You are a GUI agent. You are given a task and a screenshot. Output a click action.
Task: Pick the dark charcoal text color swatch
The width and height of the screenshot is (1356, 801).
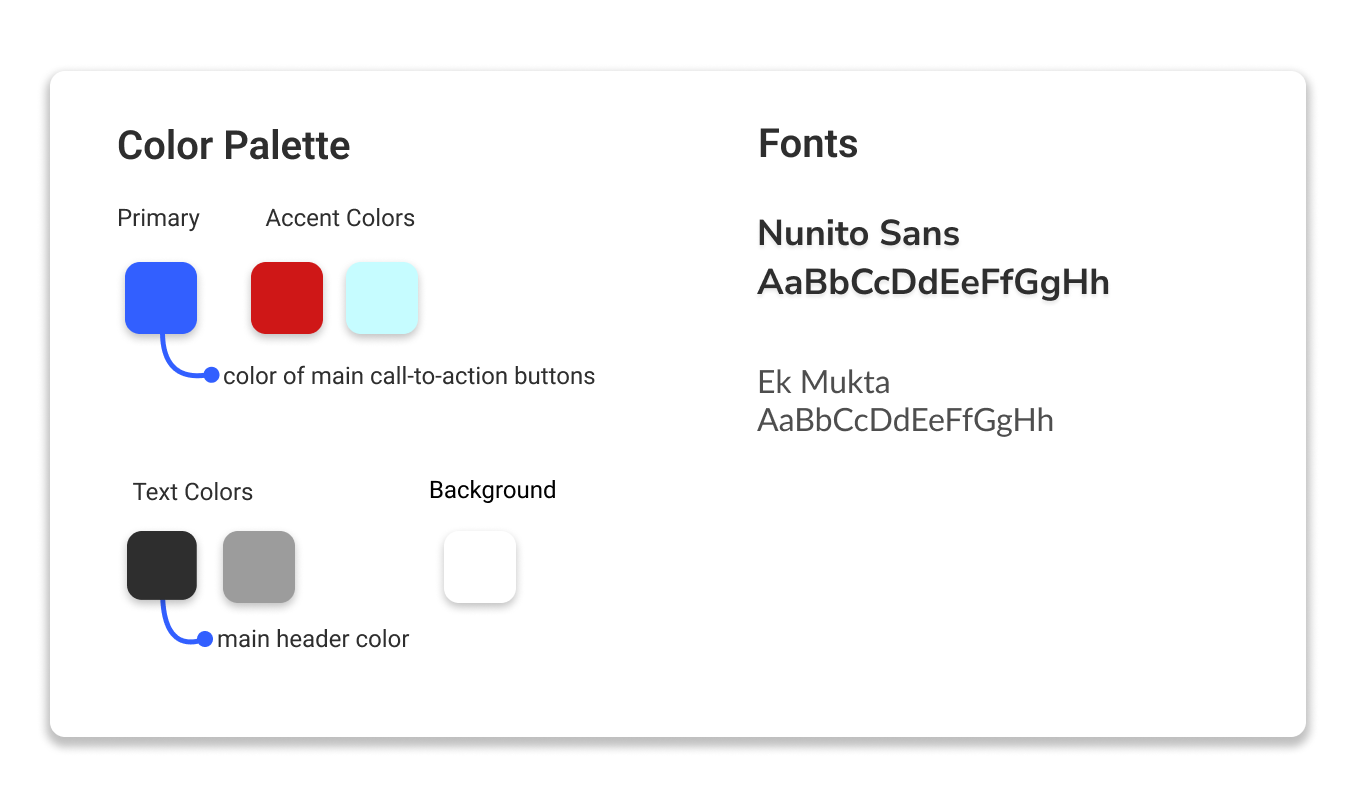162,565
